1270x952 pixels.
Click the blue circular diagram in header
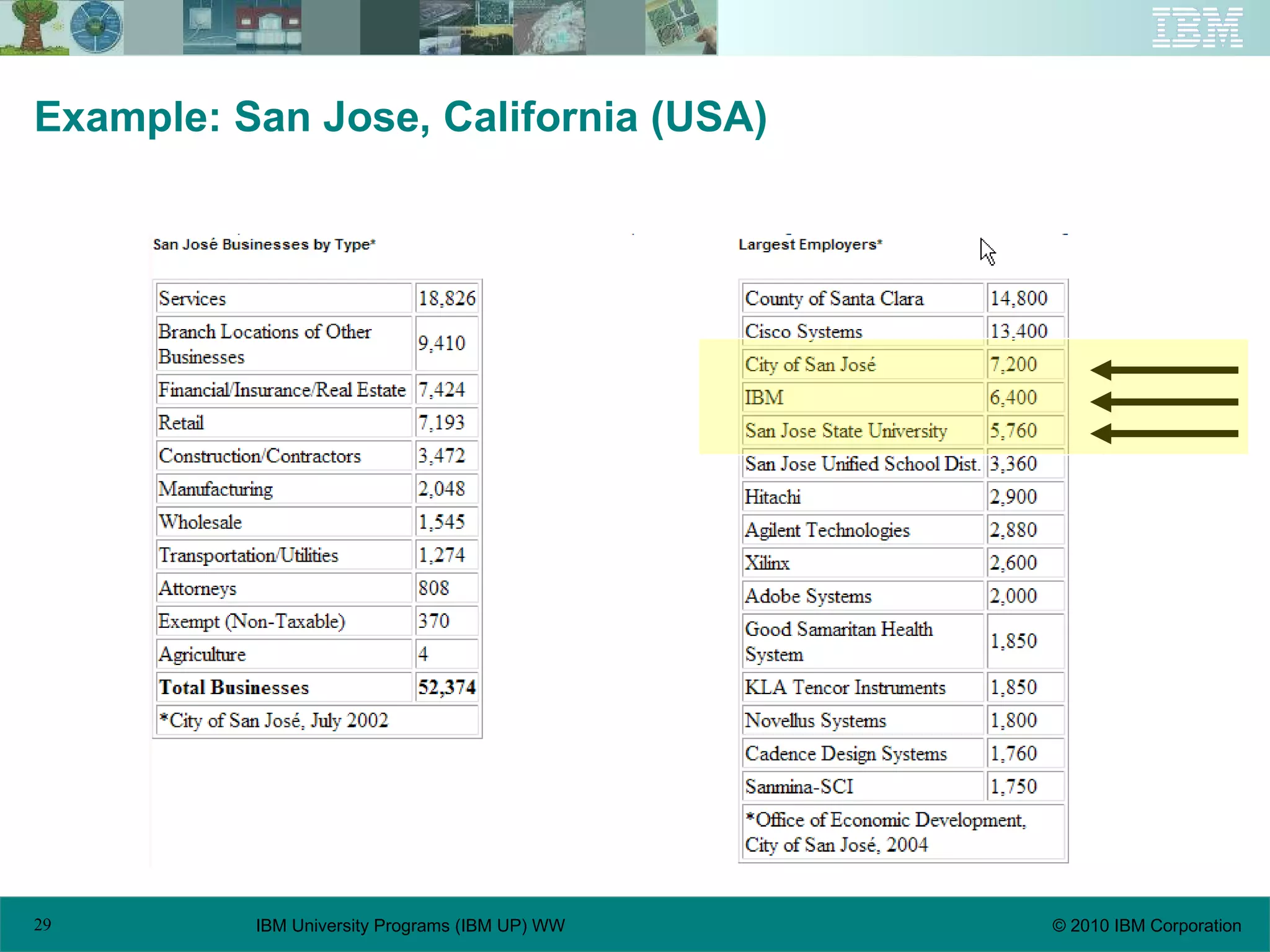(x=96, y=27)
